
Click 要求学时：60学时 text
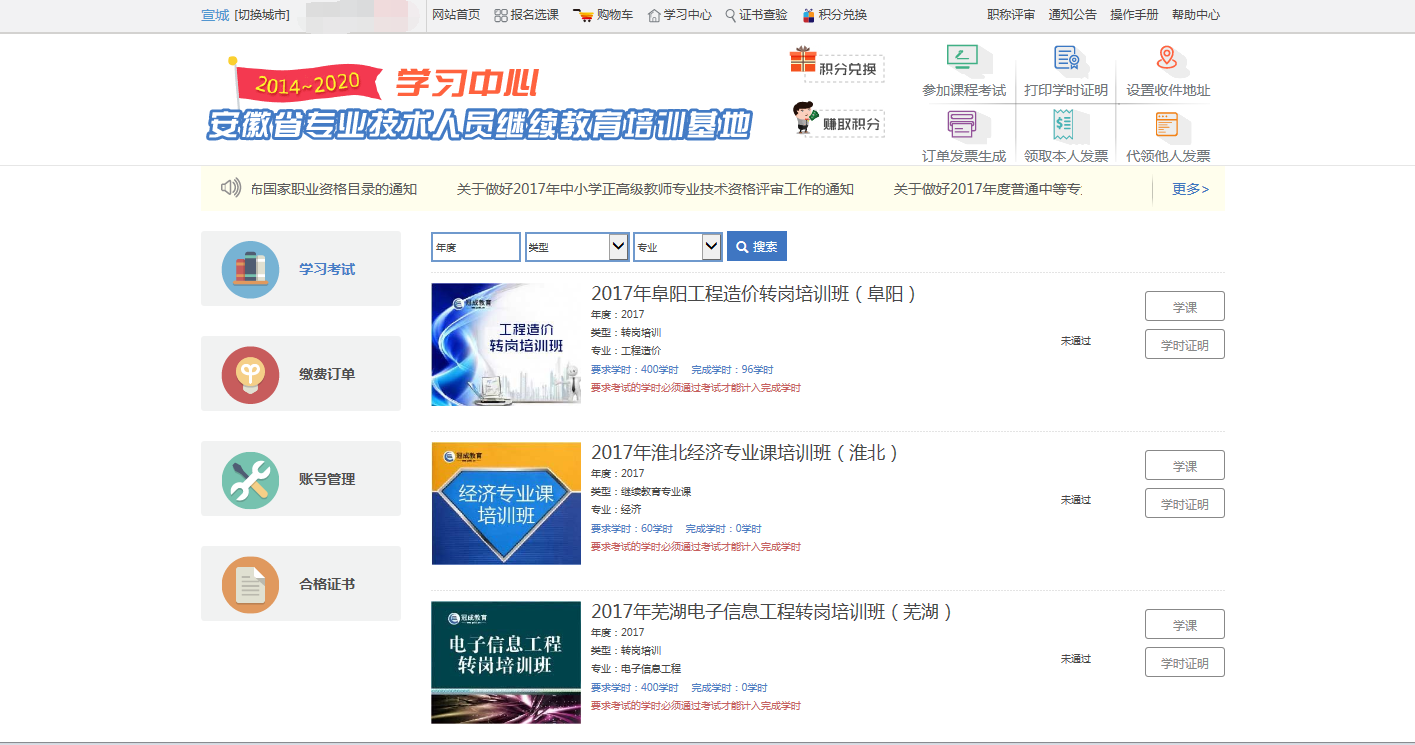coord(631,529)
